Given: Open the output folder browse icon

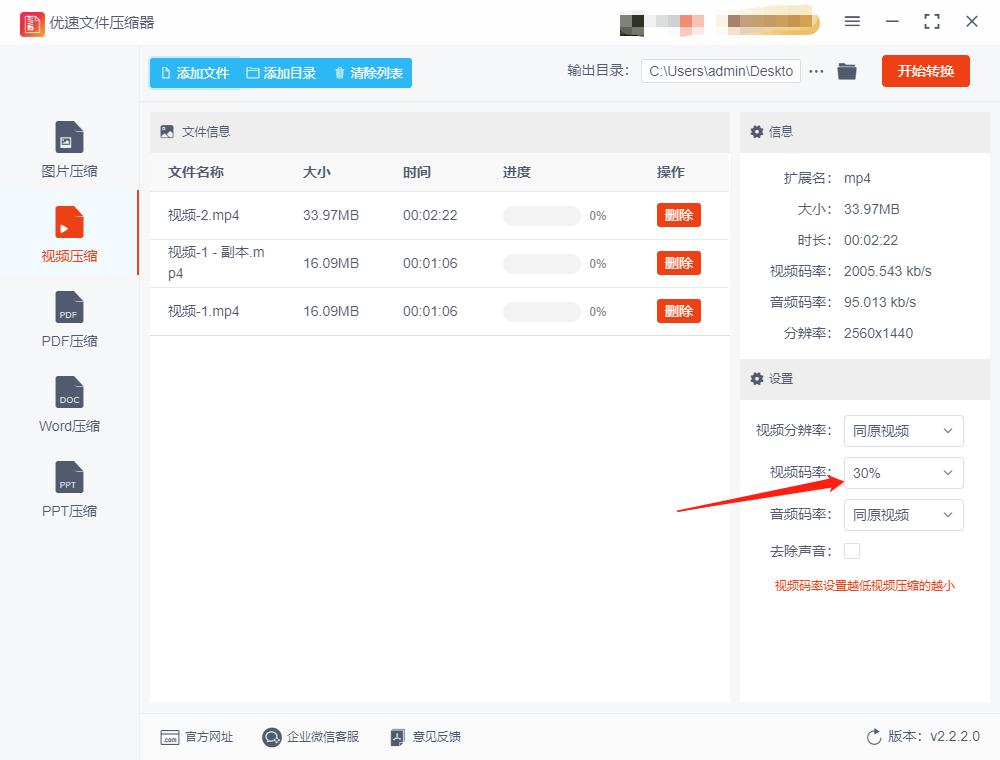Looking at the screenshot, I should tap(847, 71).
